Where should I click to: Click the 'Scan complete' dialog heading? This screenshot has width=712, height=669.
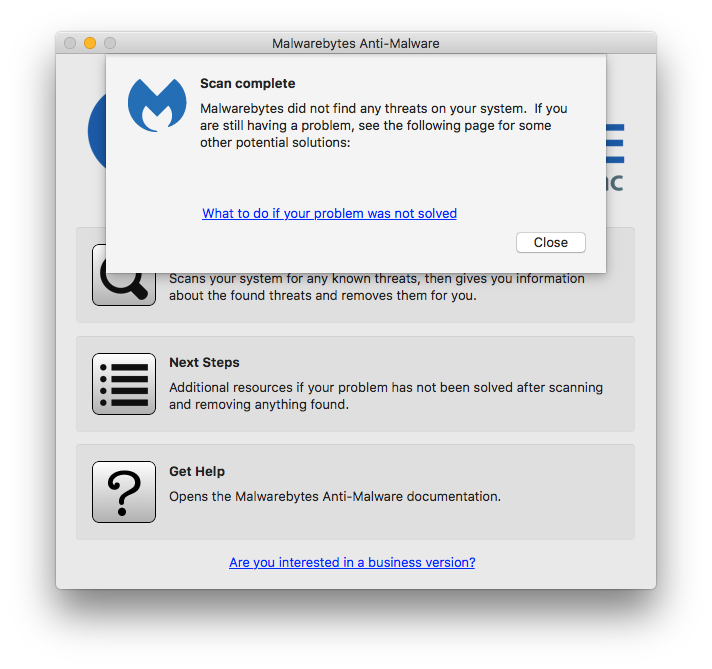pyautogui.click(x=247, y=84)
